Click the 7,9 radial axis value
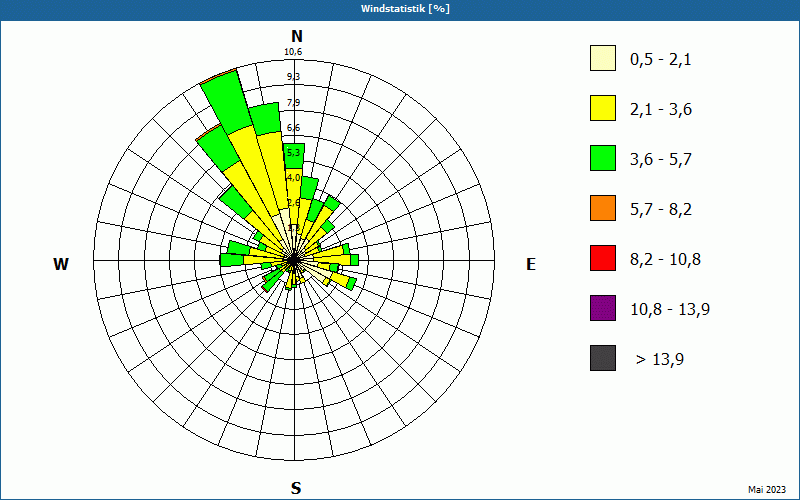This screenshot has height=500, width=800. coord(293,103)
